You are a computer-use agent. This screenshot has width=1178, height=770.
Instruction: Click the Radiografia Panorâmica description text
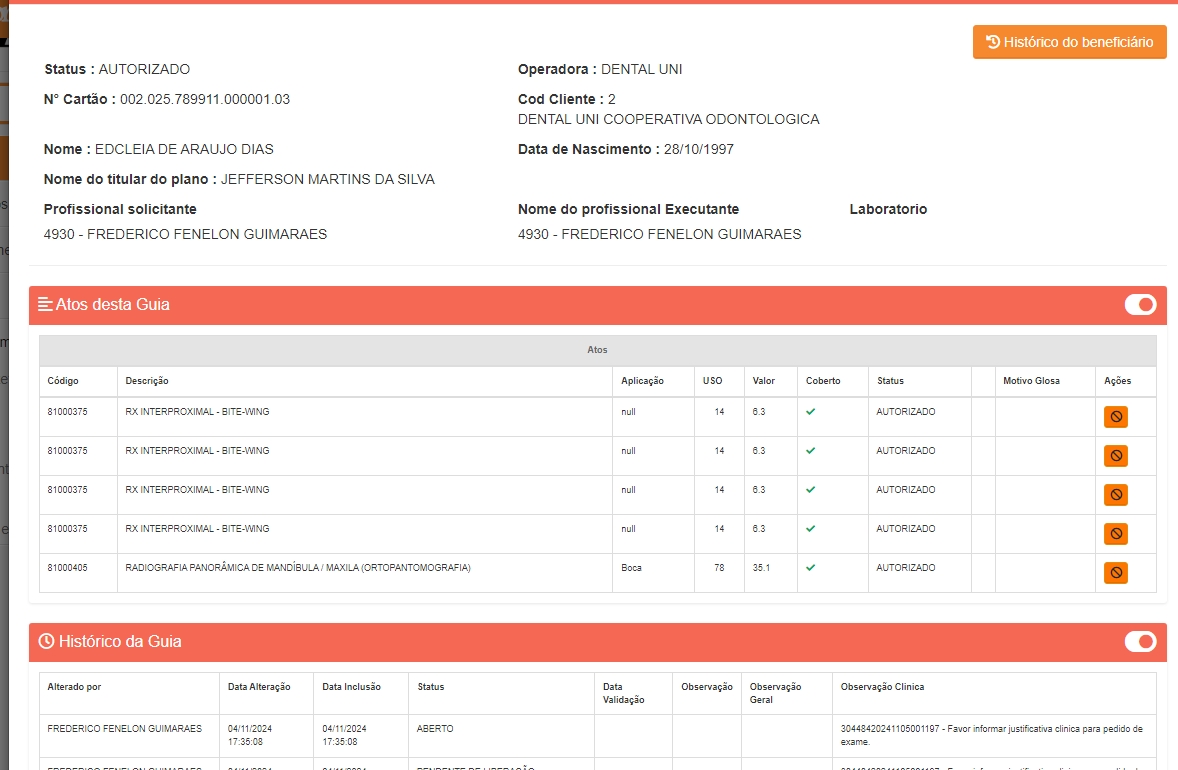pyautogui.click(x=297, y=568)
